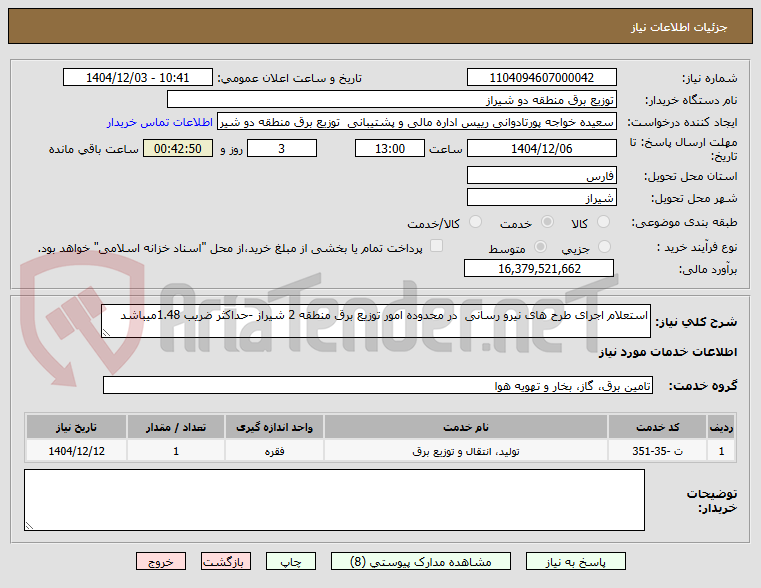Click the unit cell فقره
The image size is (761, 588).
point(274,451)
